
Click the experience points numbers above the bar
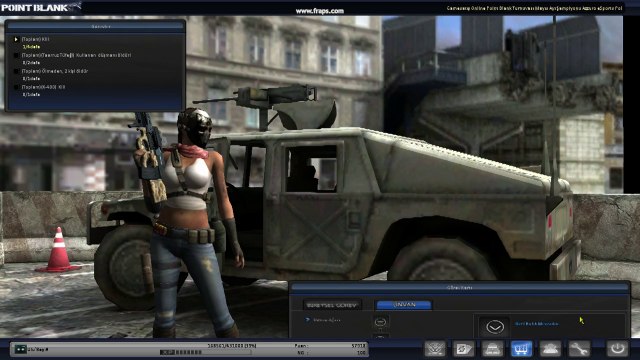(231, 346)
